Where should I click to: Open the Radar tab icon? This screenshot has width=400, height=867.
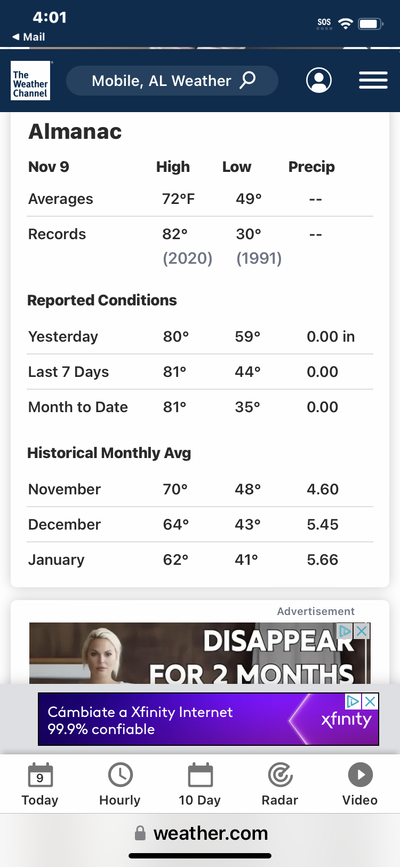click(280, 784)
